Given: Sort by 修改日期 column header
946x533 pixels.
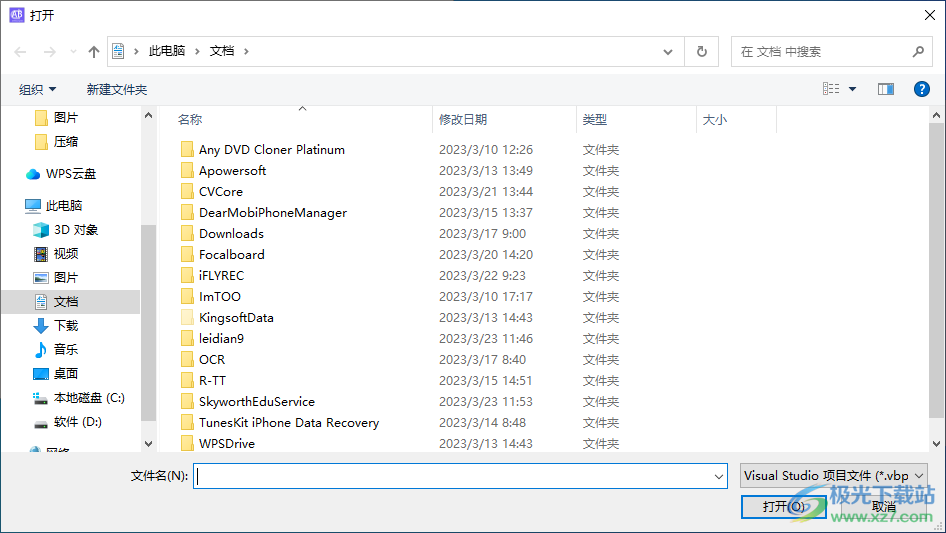Looking at the screenshot, I should (x=463, y=120).
